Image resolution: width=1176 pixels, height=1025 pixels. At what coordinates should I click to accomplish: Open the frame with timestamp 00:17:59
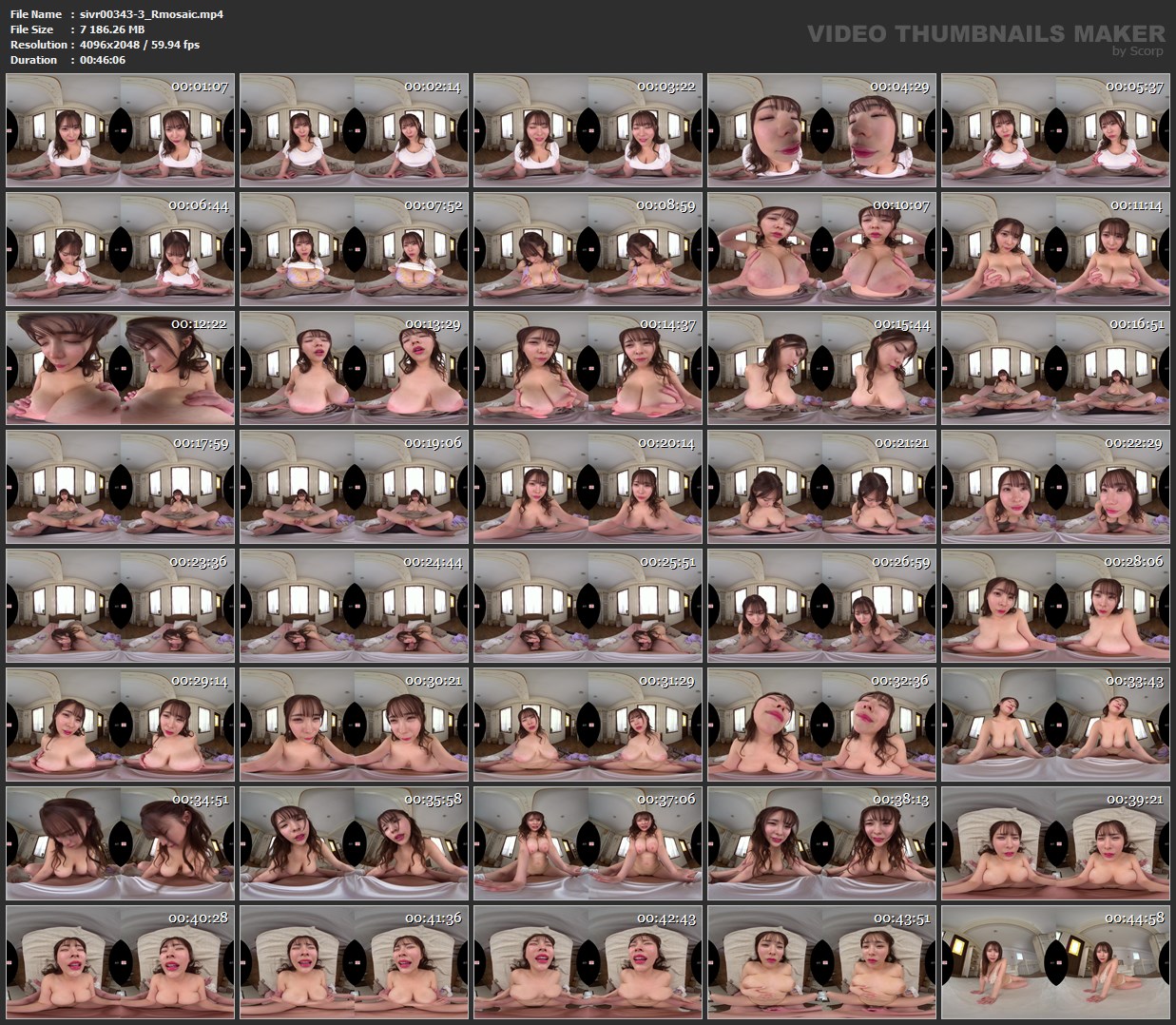(120, 487)
